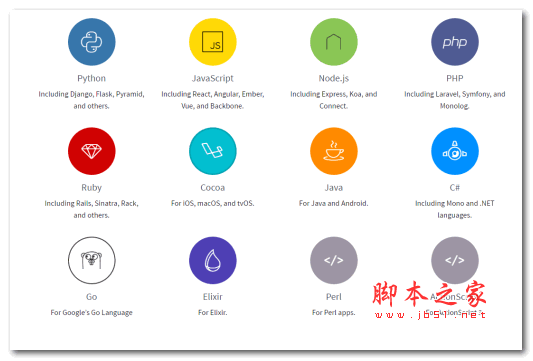This screenshot has width=533, height=361.
Task: Select the Go heading link
Action: (x=91, y=297)
